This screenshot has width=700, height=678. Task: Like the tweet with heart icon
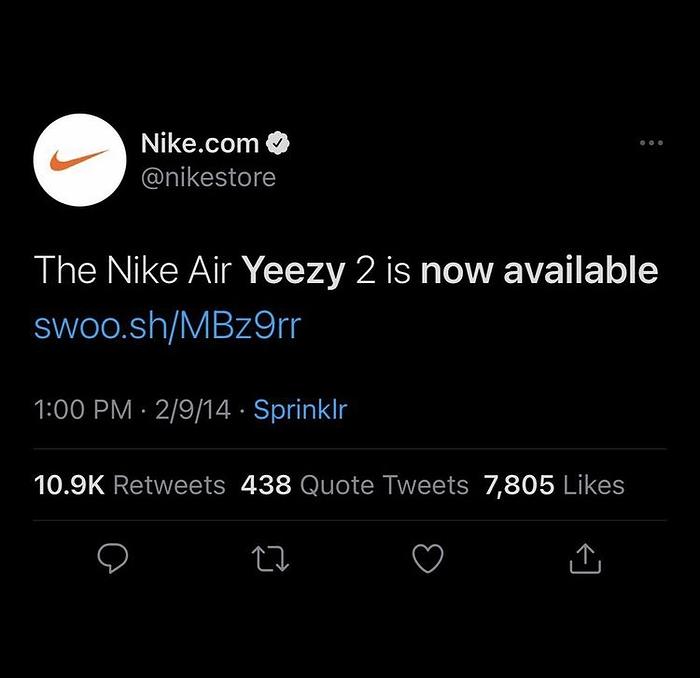pyautogui.click(x=428, y=558)
